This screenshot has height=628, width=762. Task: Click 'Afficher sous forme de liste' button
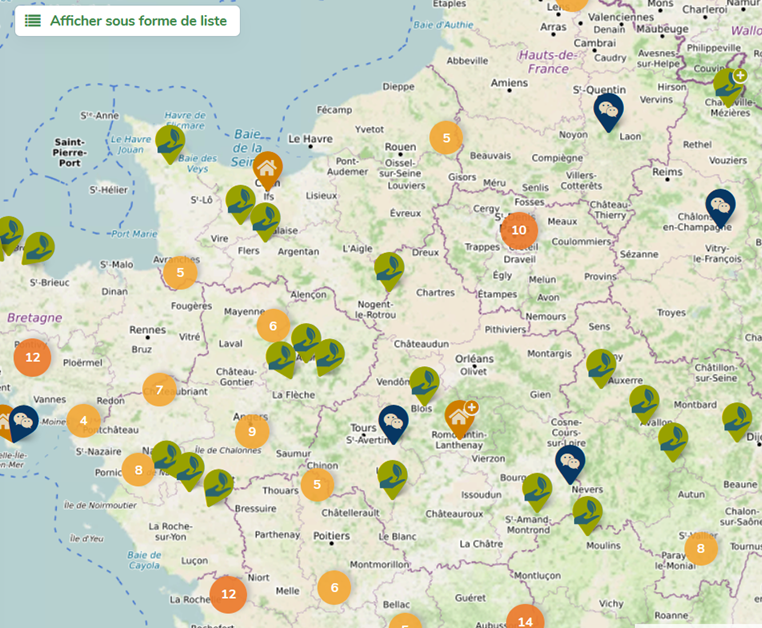(127, 21)
